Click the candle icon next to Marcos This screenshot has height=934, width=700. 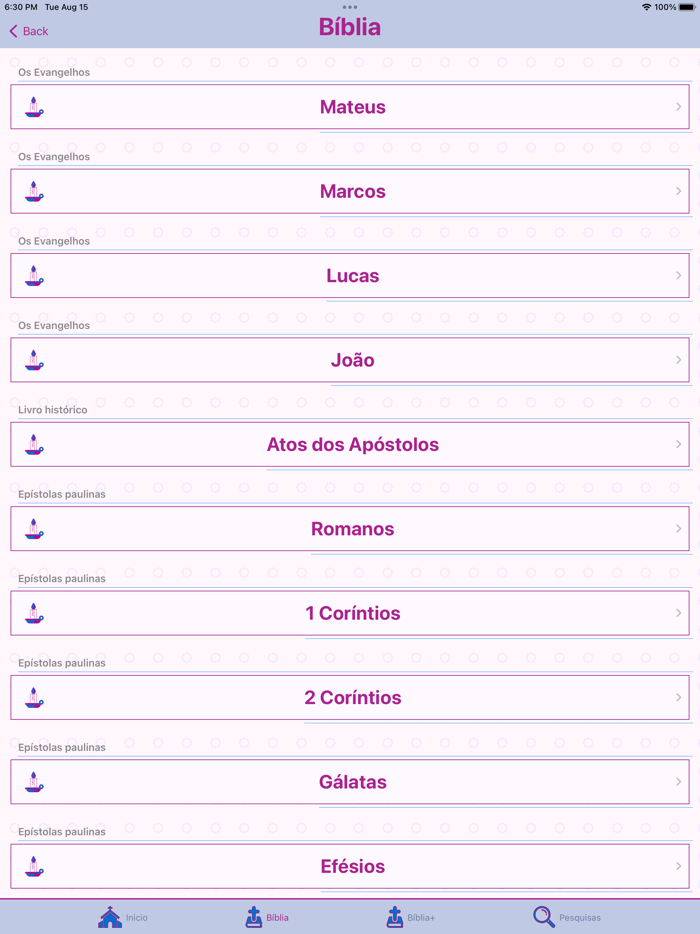click(33, 191)
